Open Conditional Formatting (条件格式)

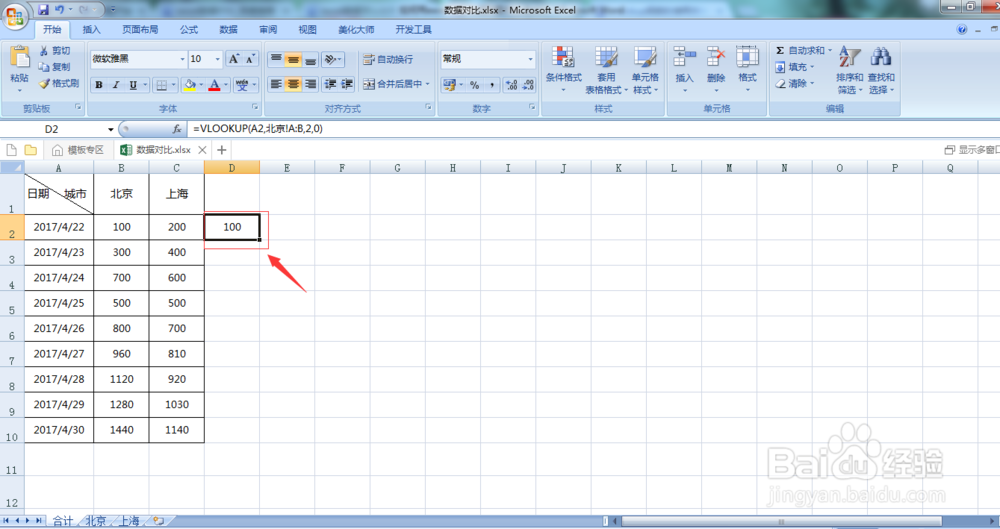coord(564,69)
